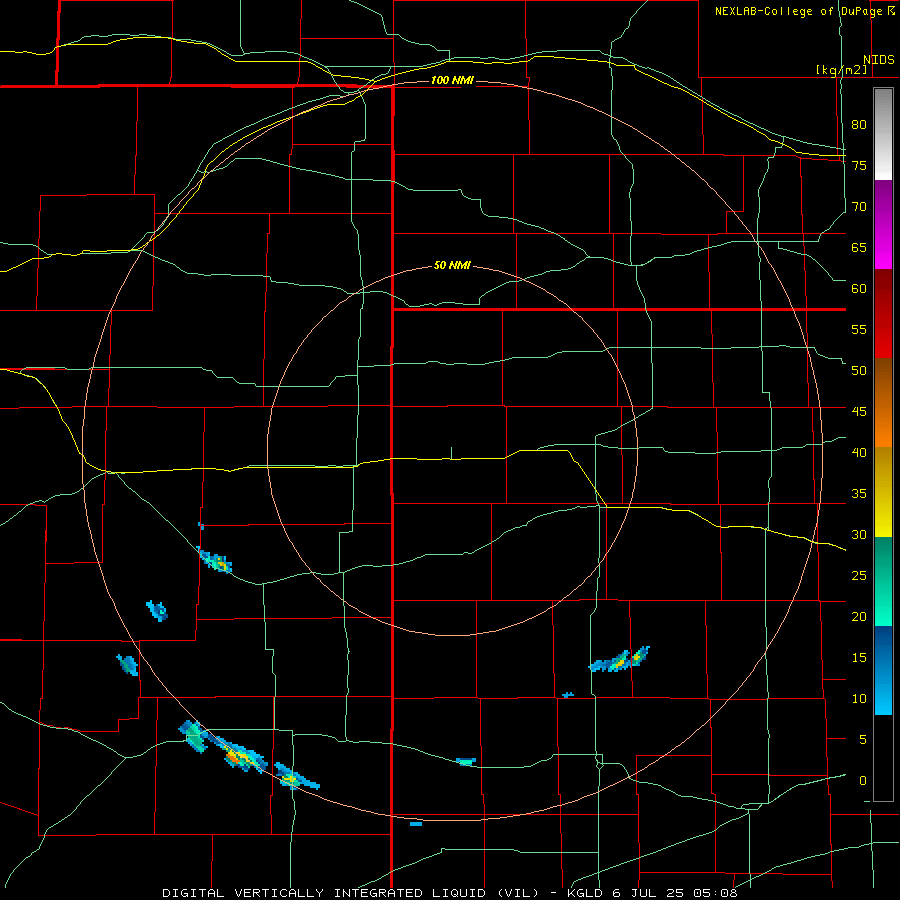Click legend value 40
Image resolution: width=900 pixels, height=900 pixels.
(x=859, y=452)
